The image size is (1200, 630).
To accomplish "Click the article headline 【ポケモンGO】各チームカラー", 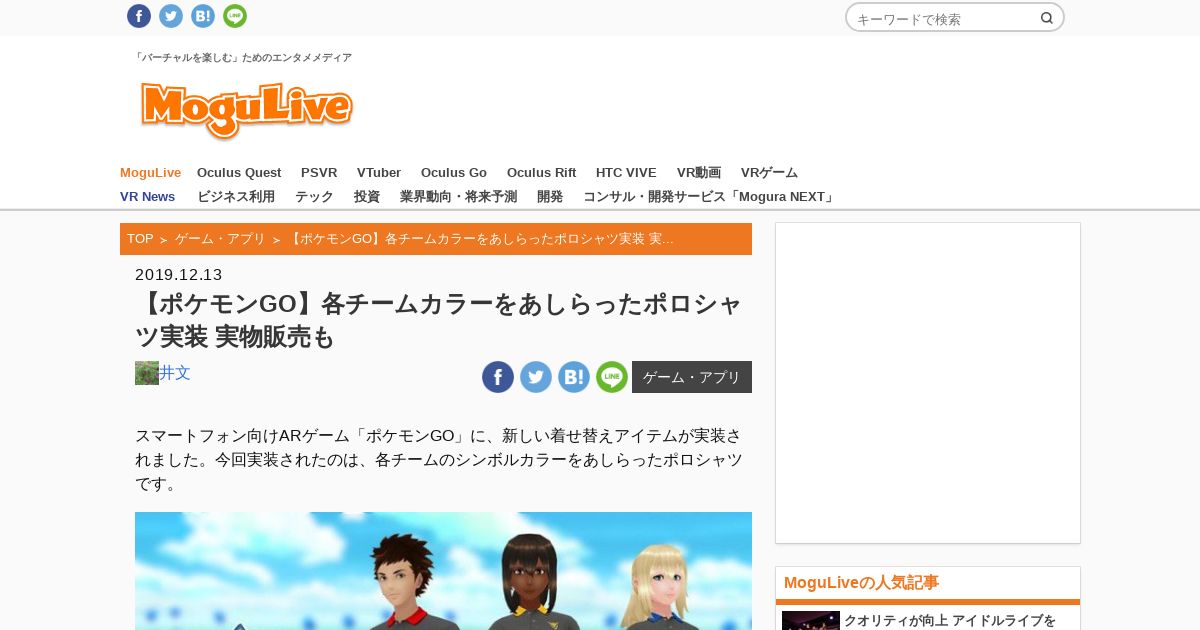I will coord(439,321).
